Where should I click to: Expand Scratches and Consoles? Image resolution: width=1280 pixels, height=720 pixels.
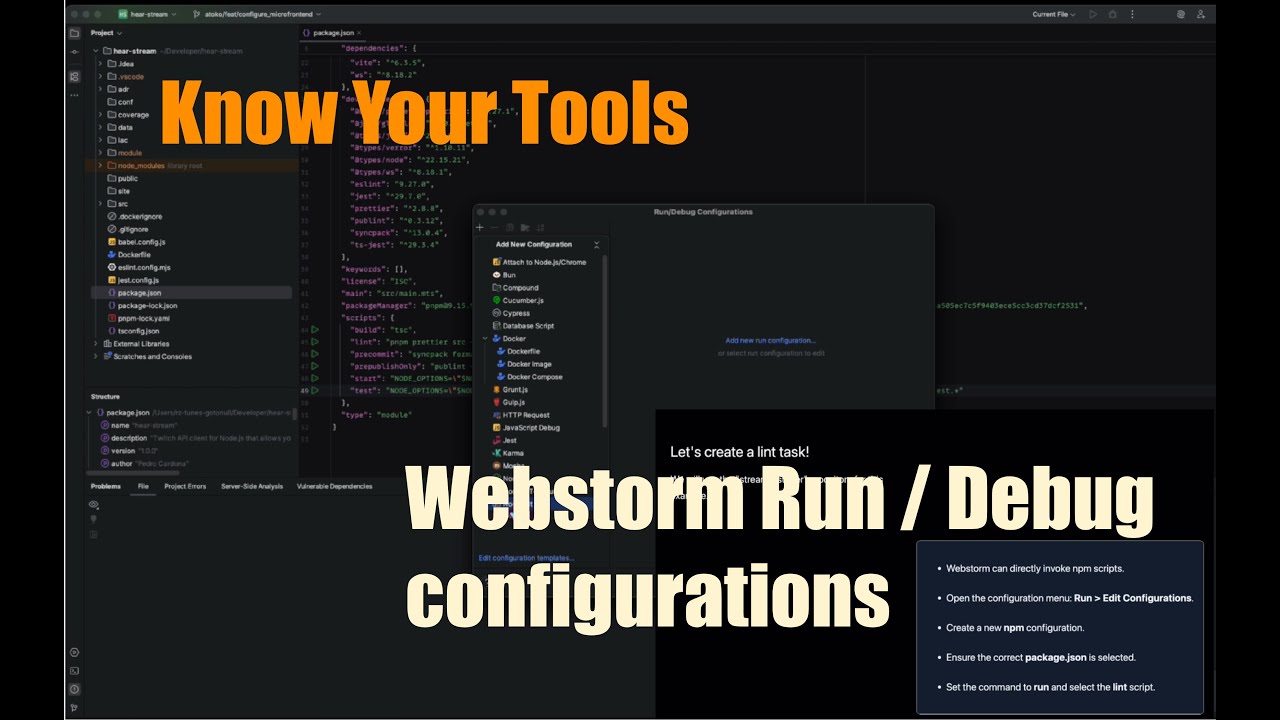tap(96, 356)
